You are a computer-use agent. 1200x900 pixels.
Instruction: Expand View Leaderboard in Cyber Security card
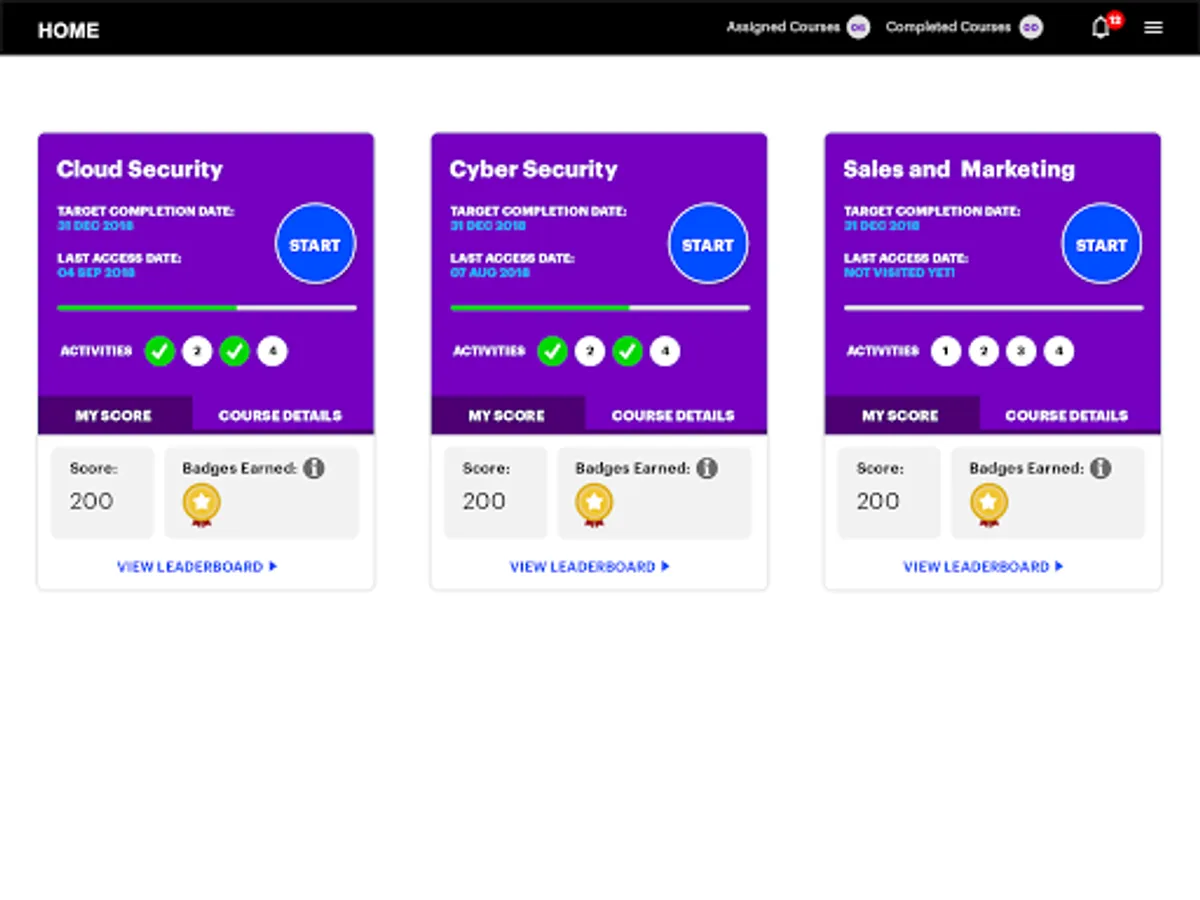tap(590, 567)
